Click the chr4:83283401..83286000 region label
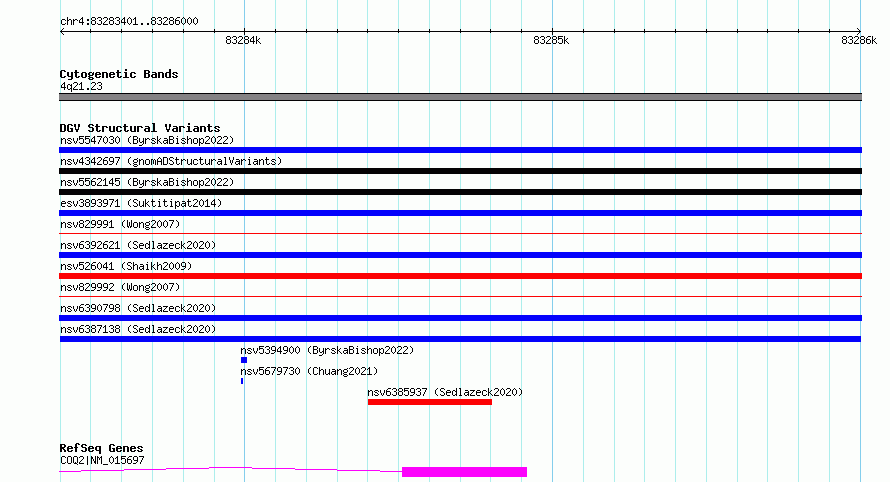Screen dimensions: 890x482 (129, 22)
